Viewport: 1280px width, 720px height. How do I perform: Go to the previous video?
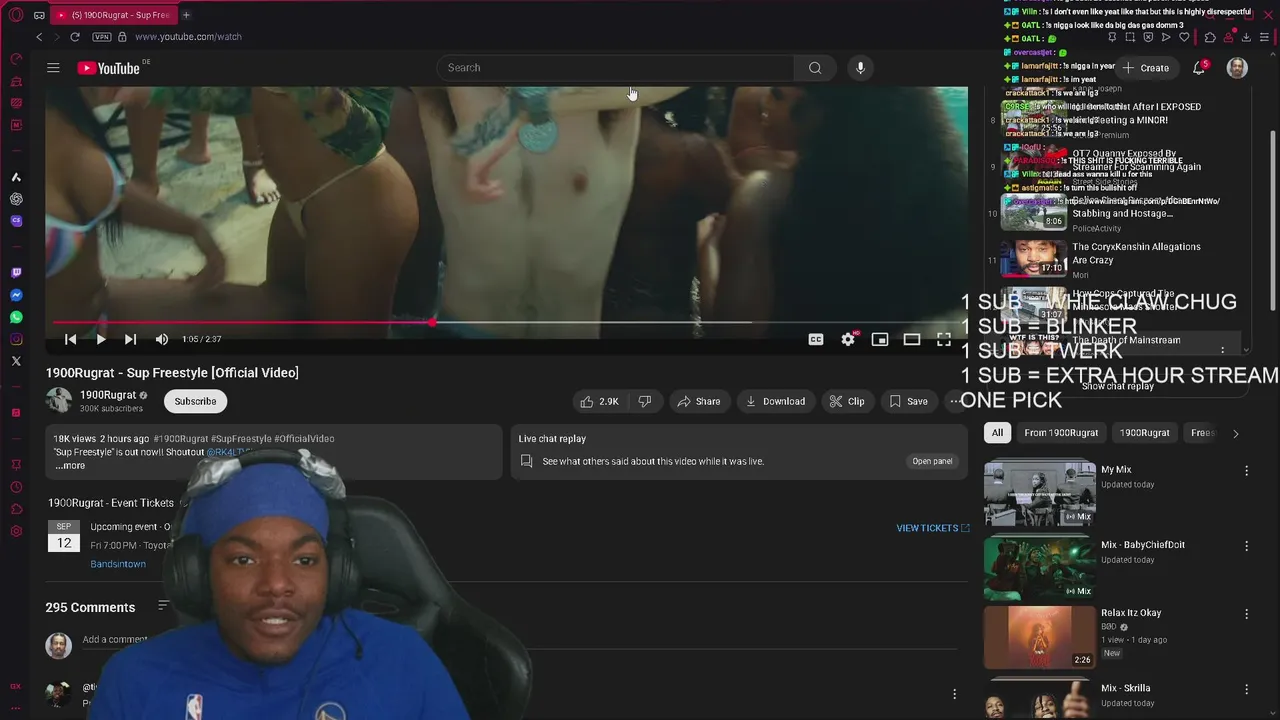pyautogui.click(x=70, y=340)
